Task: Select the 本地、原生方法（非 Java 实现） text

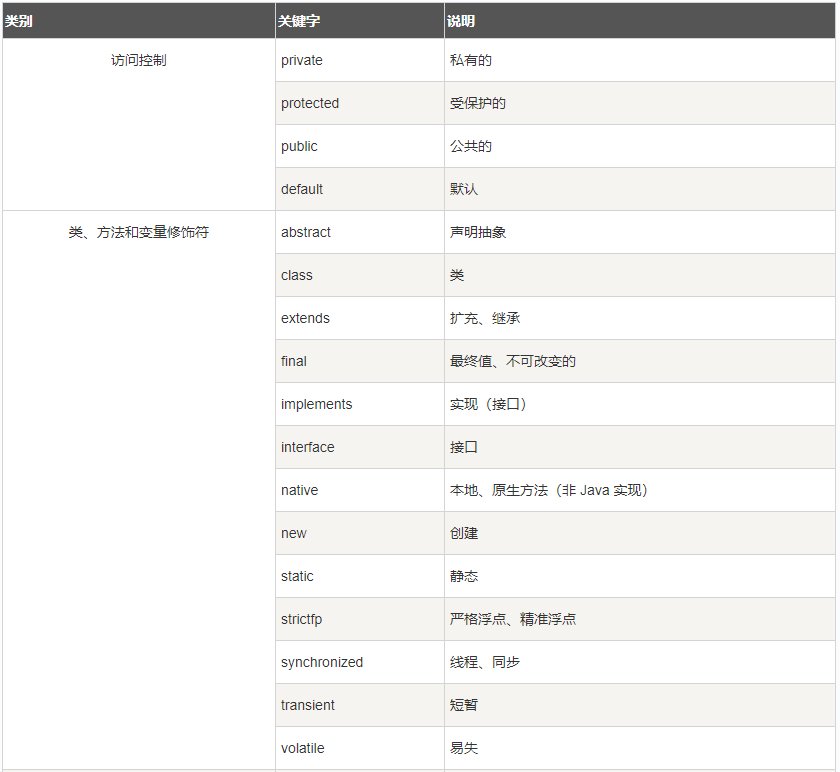Action: (550, 490)
